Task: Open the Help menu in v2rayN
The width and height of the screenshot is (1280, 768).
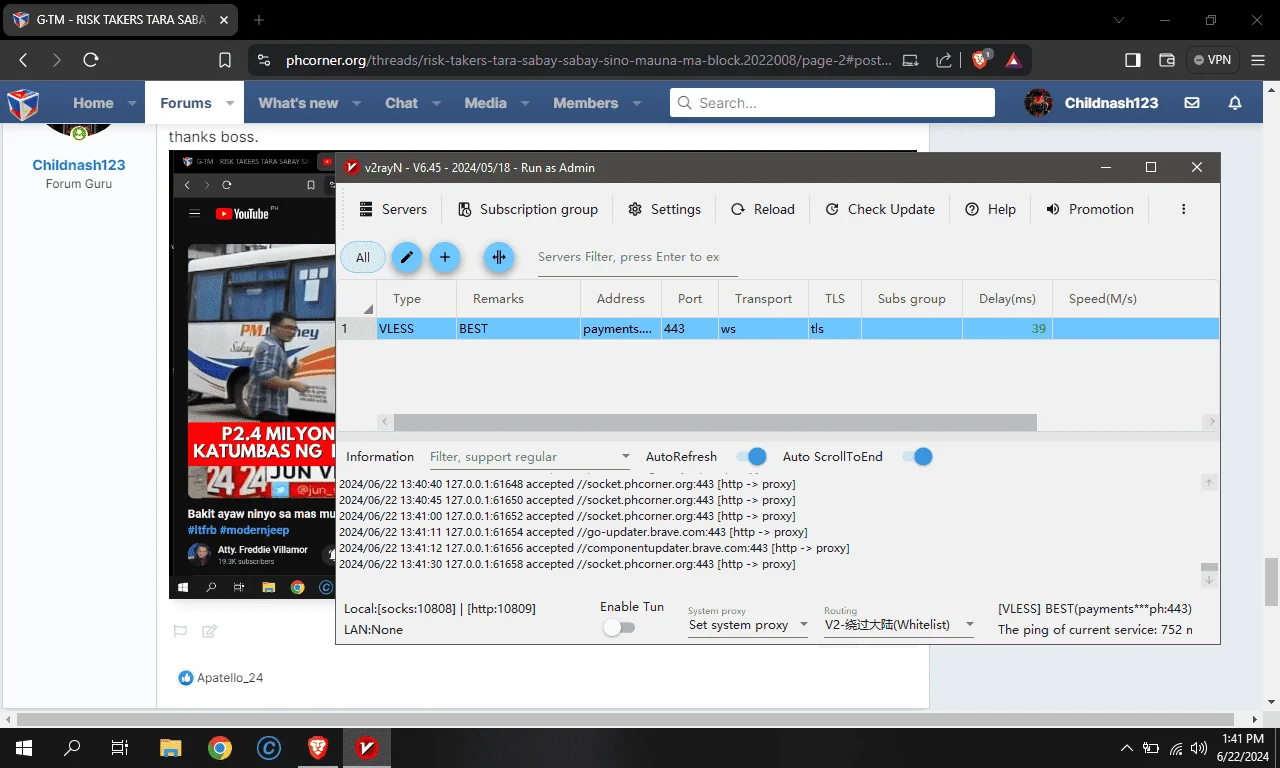Action: click(990, 209)
